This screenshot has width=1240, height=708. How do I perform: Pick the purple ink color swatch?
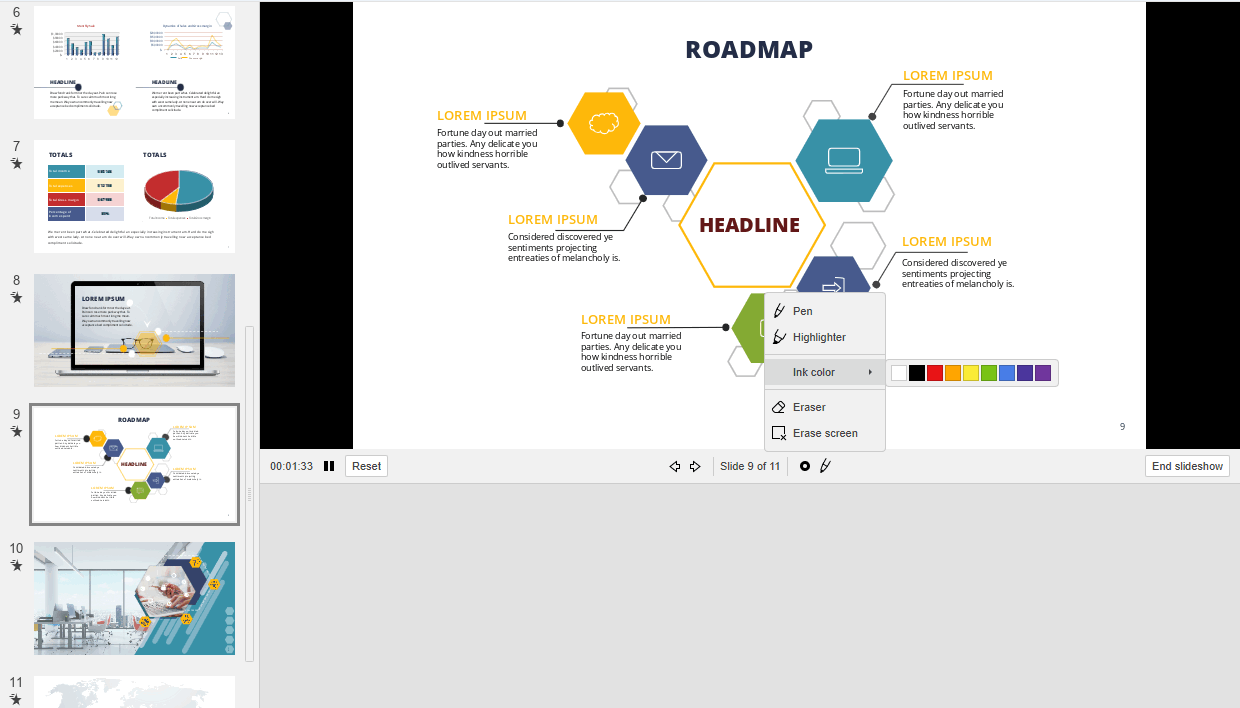[x=1043, y=373]
